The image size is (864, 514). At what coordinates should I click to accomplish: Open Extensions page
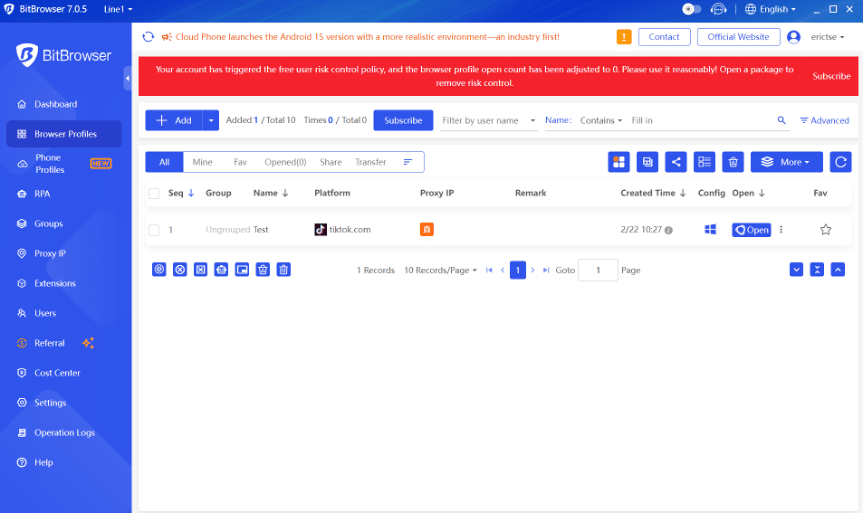pos(55,283)
